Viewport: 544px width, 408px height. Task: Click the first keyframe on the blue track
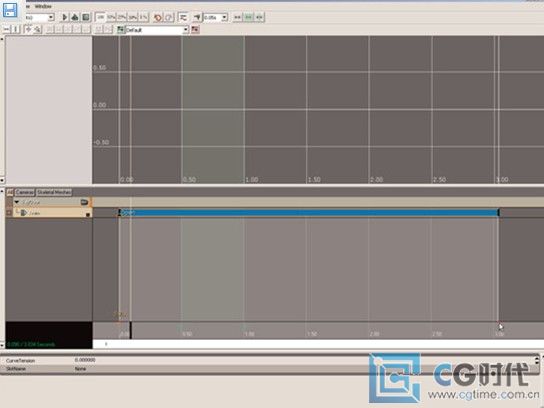pos(119,212)
